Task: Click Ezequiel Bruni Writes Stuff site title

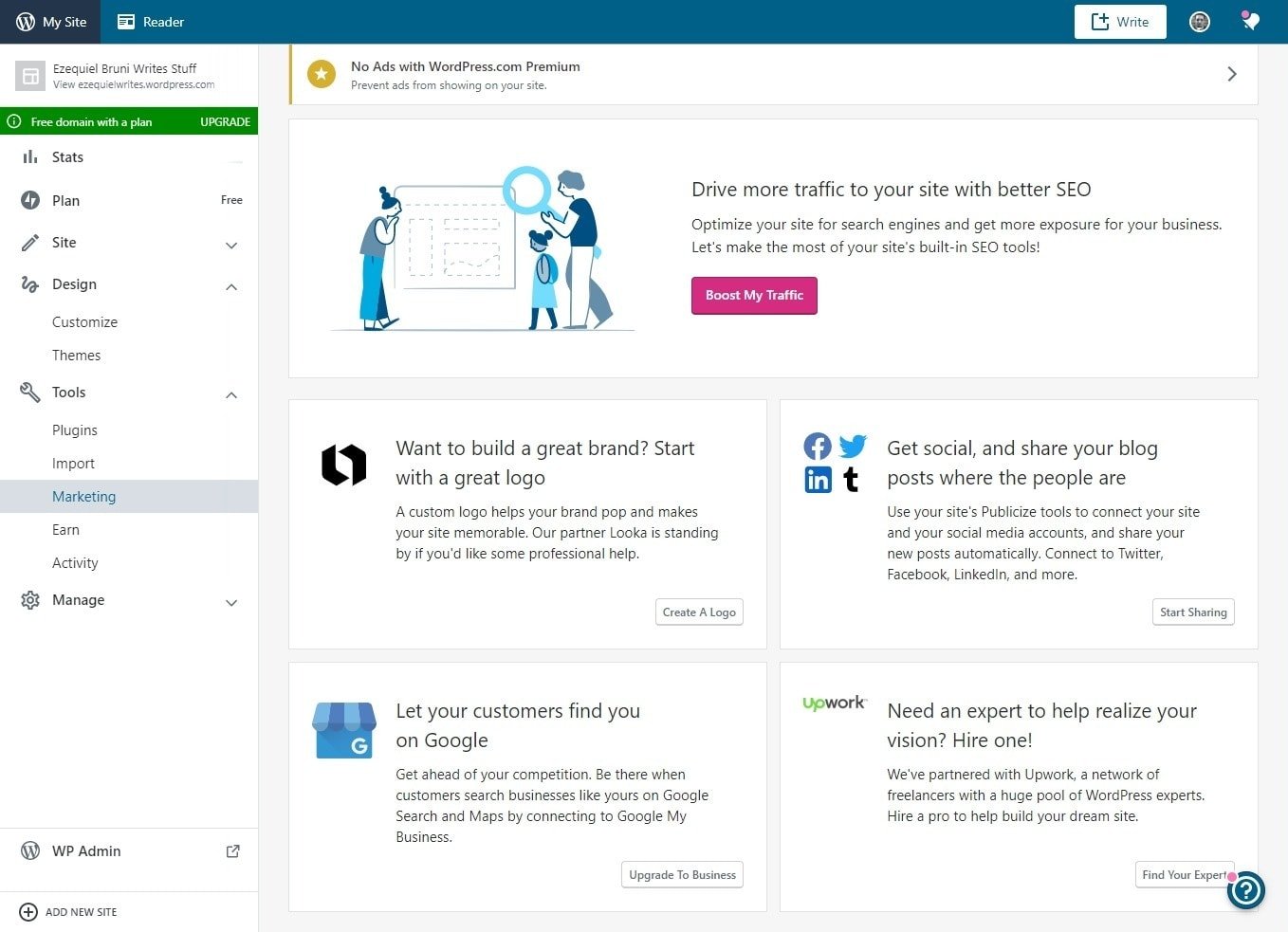Action: click(x=124, y=68)
